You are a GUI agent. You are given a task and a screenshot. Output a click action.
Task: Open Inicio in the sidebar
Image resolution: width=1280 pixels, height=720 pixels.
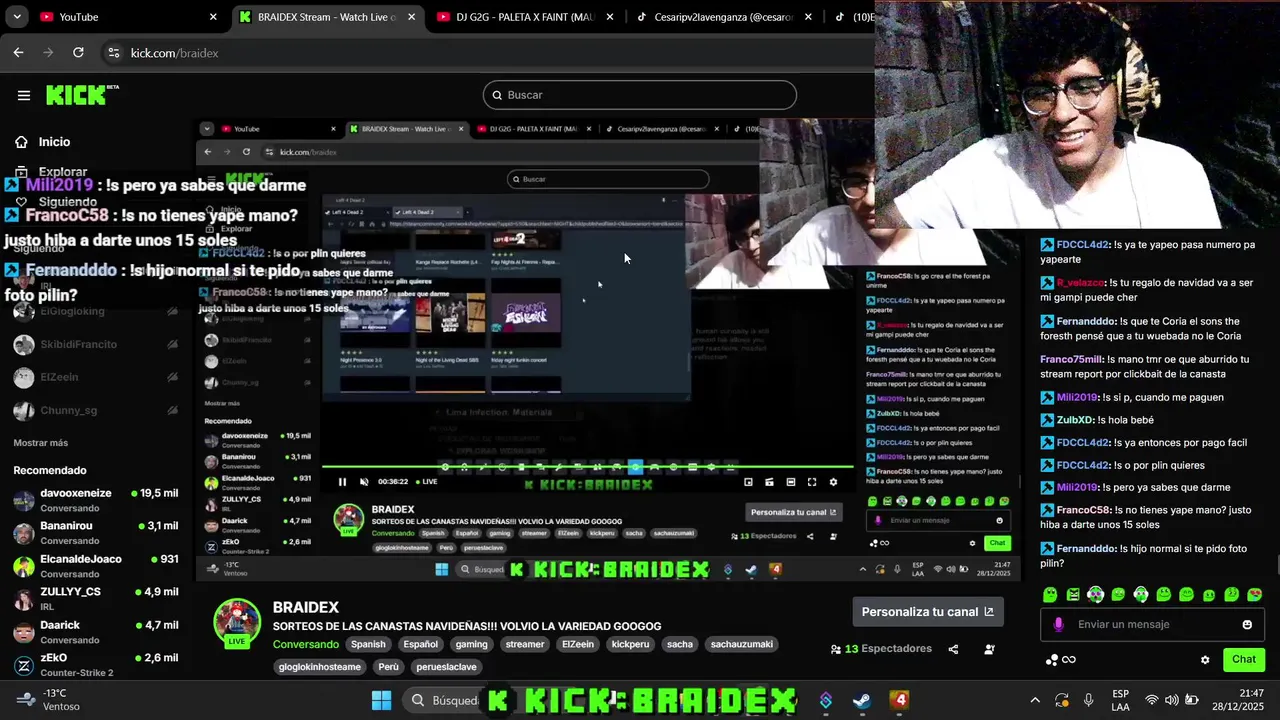(54, 142)
